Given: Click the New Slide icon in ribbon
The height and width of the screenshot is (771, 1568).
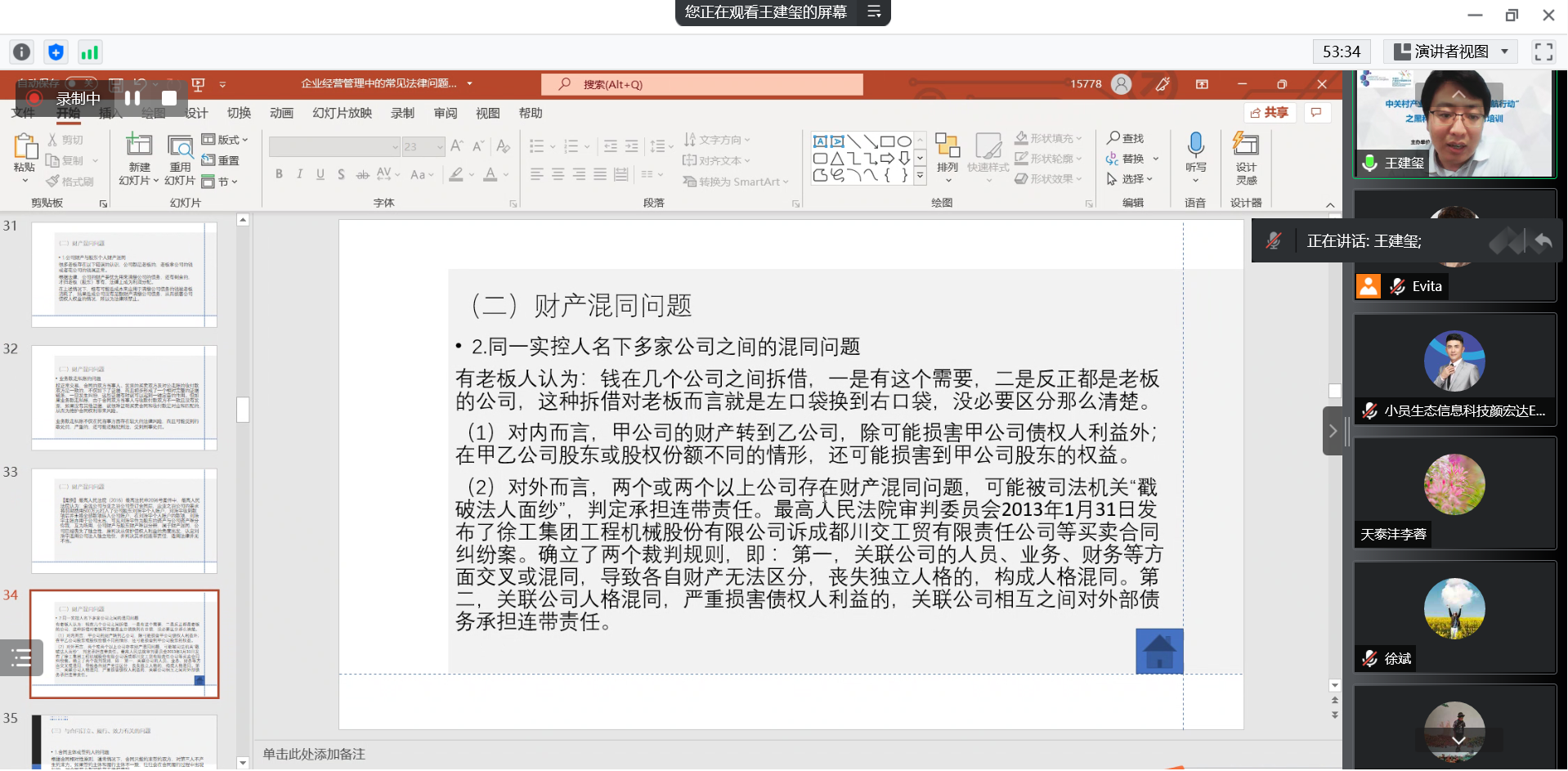Looking at the screenshot, I should pos(139,146).
